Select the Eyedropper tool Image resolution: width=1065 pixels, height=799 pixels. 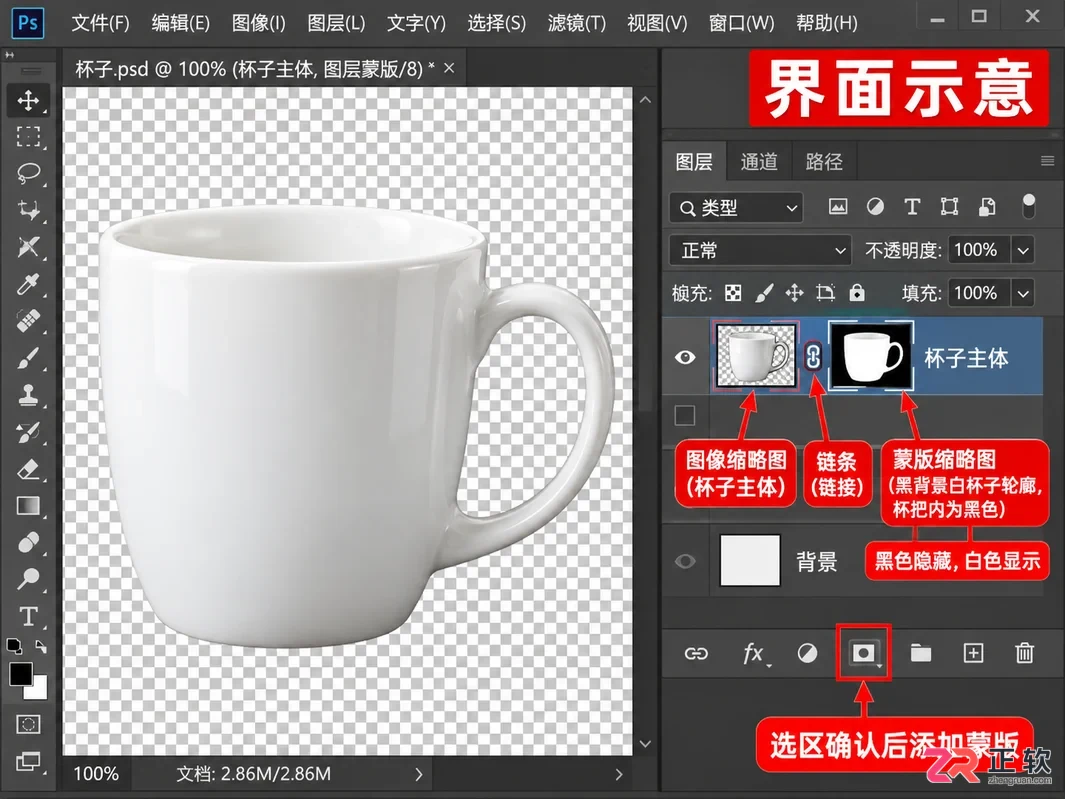click(x=28, y=283)
